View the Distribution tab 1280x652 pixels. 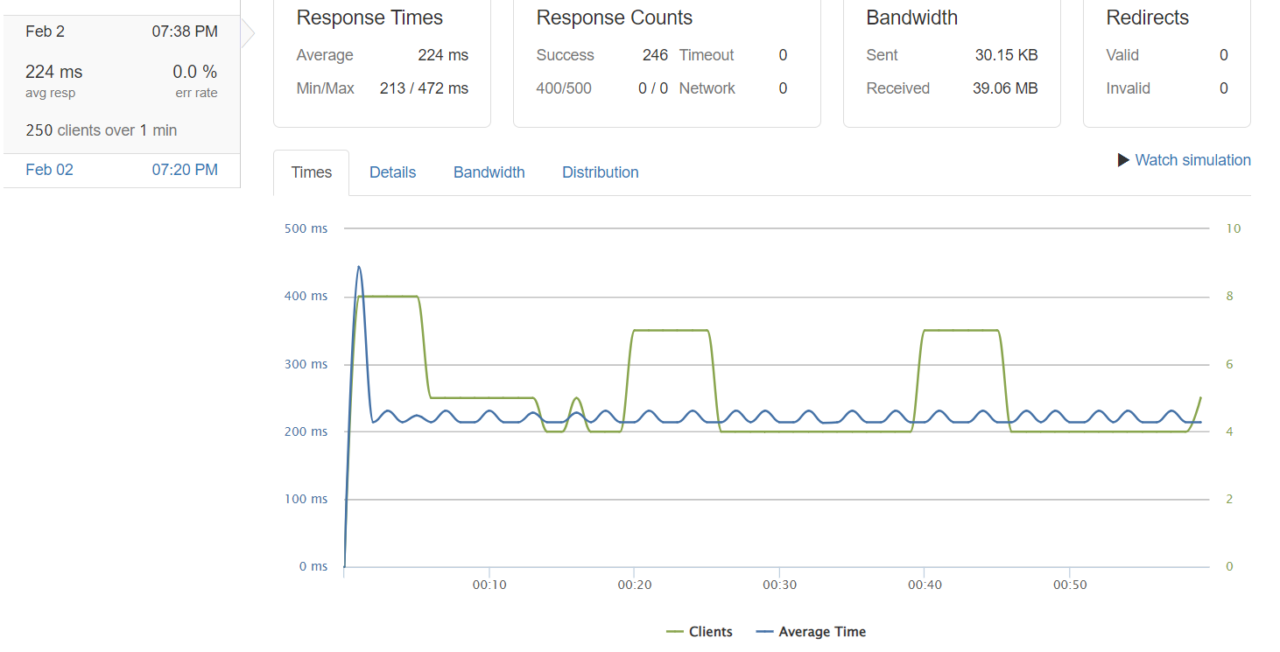point(600,172)
